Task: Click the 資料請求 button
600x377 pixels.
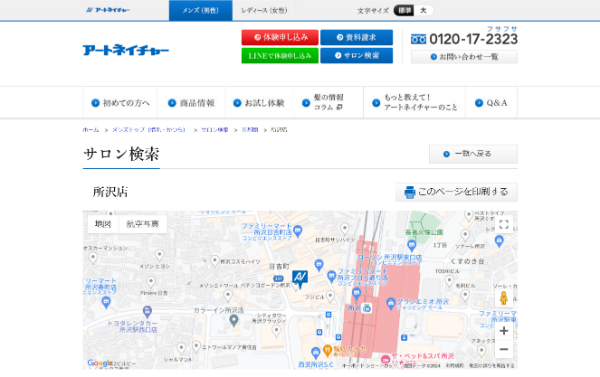Action: [x=356, y=37]
